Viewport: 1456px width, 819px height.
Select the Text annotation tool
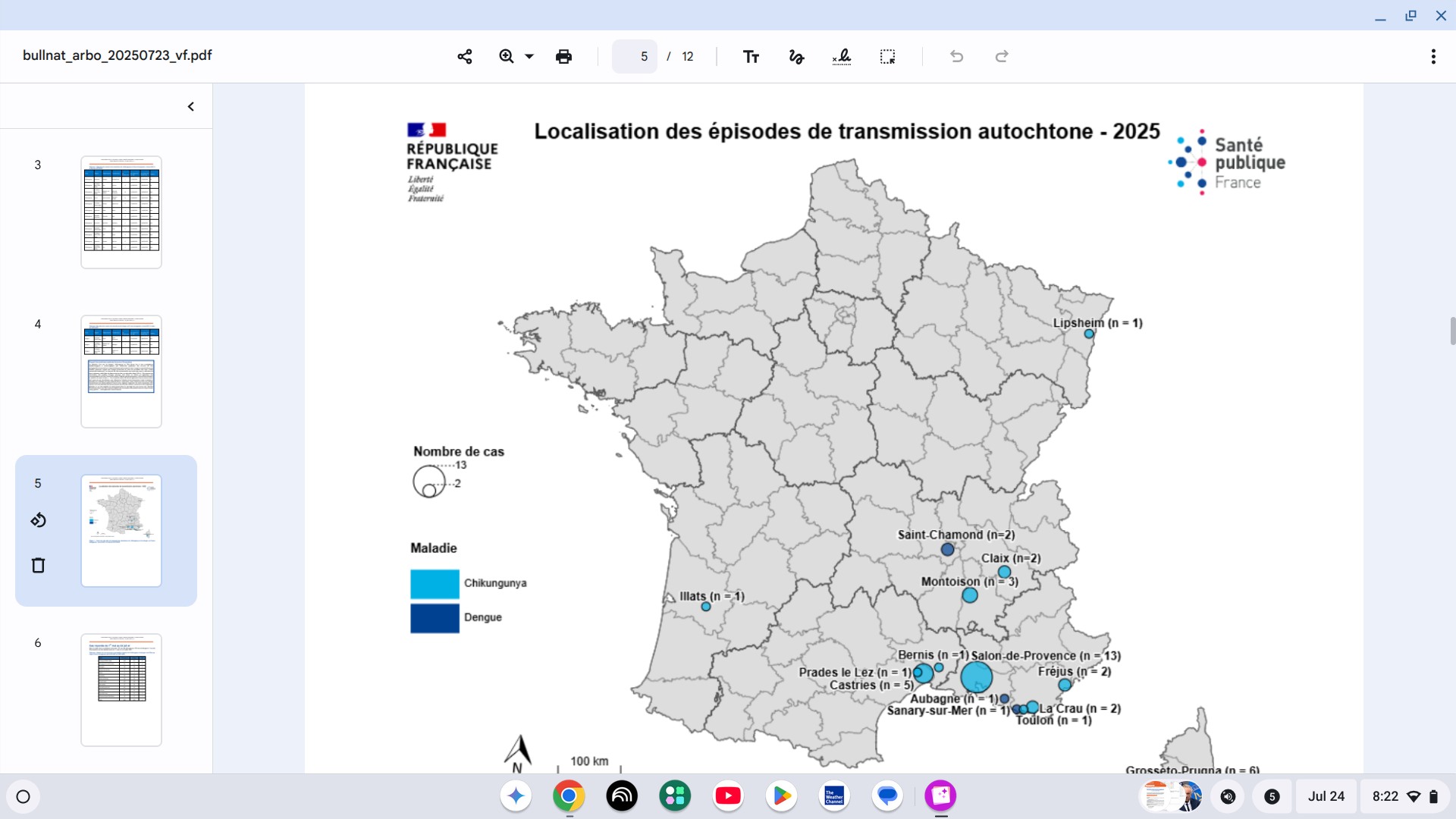(x=751, y=56)
